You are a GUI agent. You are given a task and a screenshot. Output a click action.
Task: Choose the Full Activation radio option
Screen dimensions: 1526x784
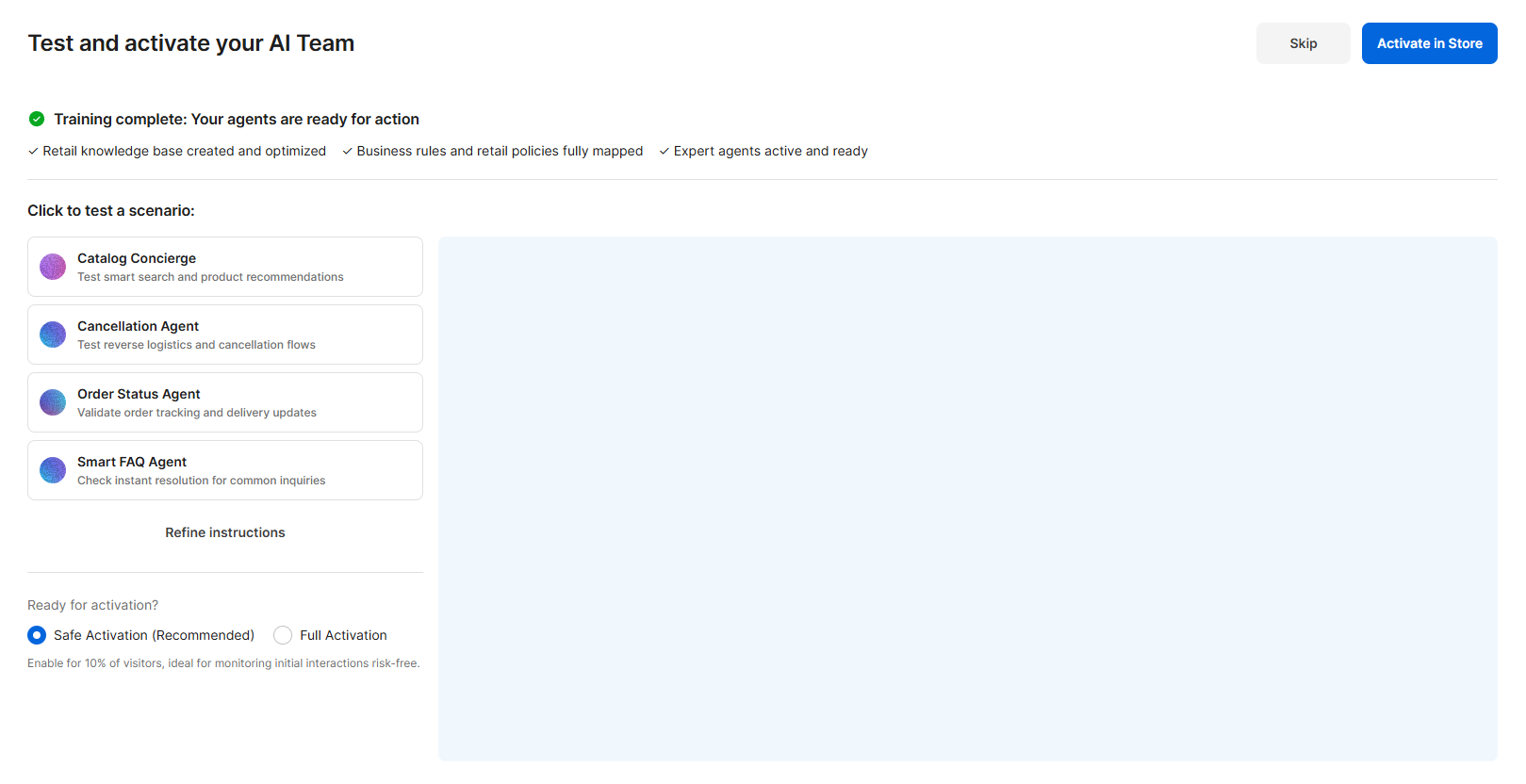(x=283, y=635)
